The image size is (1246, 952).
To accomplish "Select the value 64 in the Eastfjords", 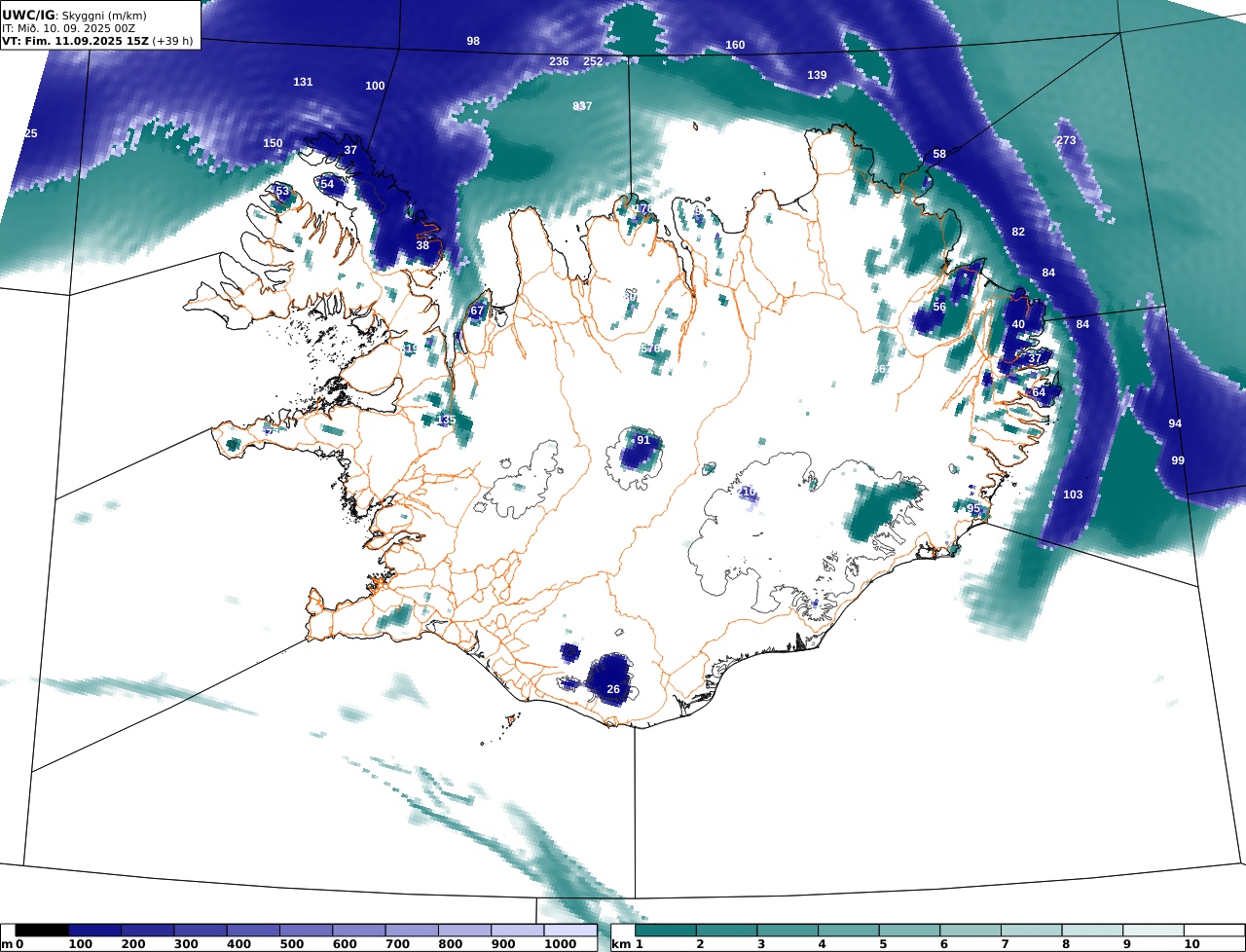I will point(1039,392).
